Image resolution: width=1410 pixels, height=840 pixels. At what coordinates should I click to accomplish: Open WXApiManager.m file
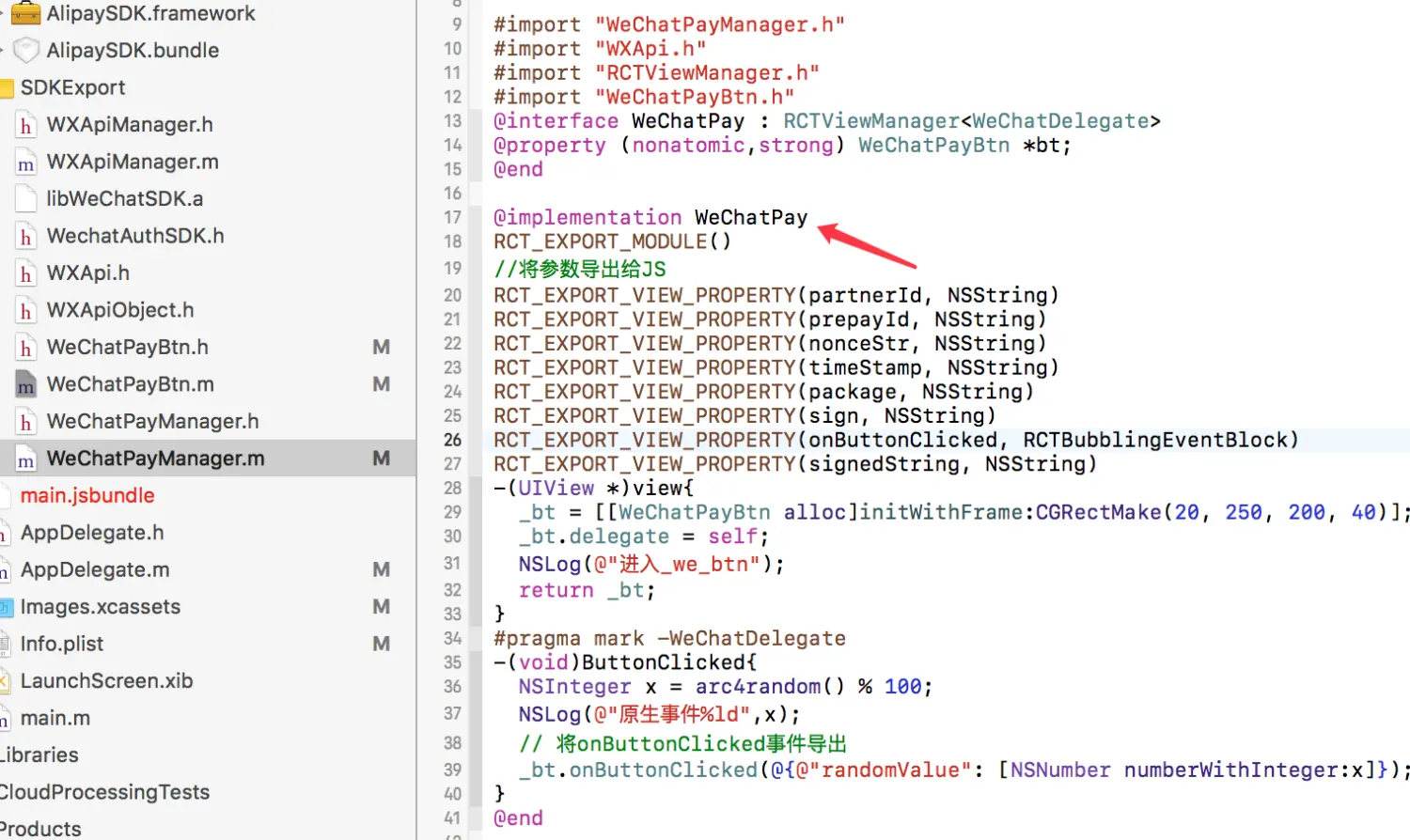point(133,162)
